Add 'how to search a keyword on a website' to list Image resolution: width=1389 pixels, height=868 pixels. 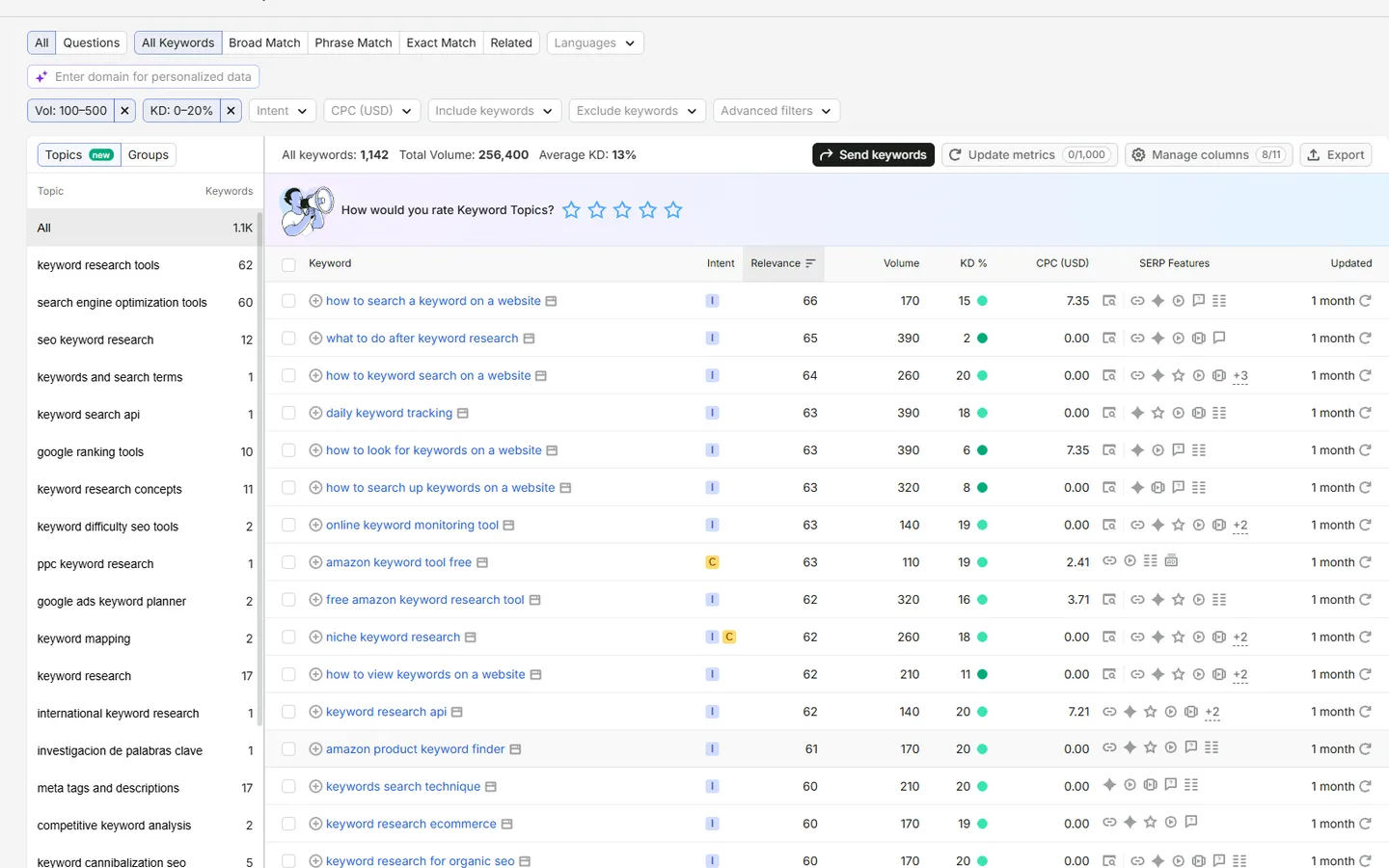click(x=315, y=301)
